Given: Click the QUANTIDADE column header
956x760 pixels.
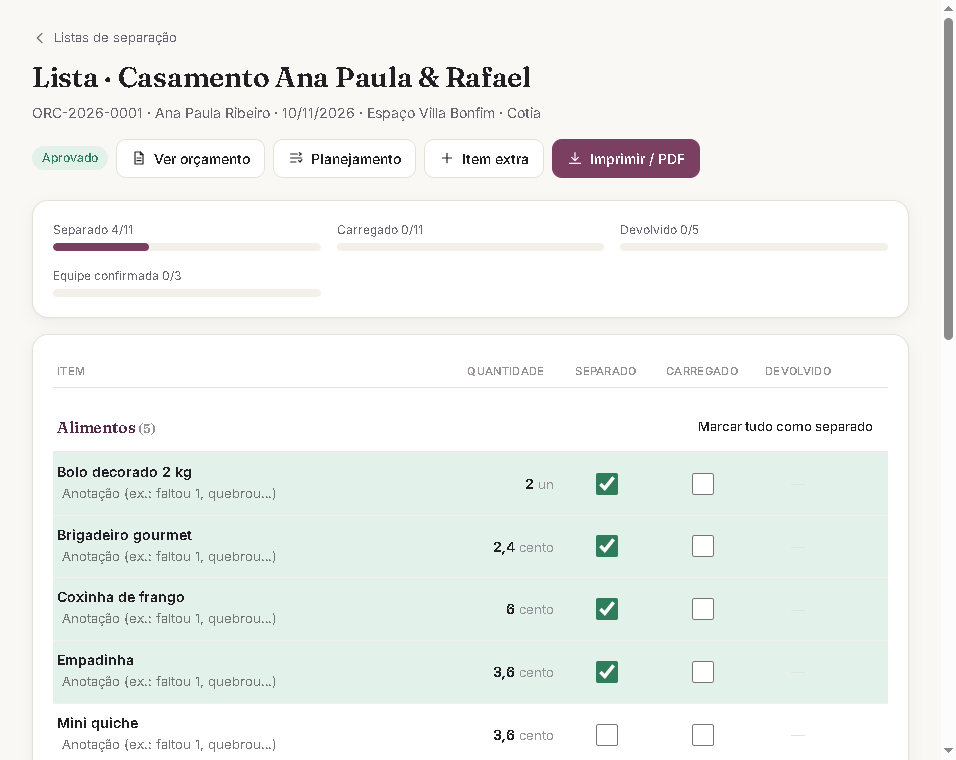Looking at the screenshot, I should coord(505,371).
